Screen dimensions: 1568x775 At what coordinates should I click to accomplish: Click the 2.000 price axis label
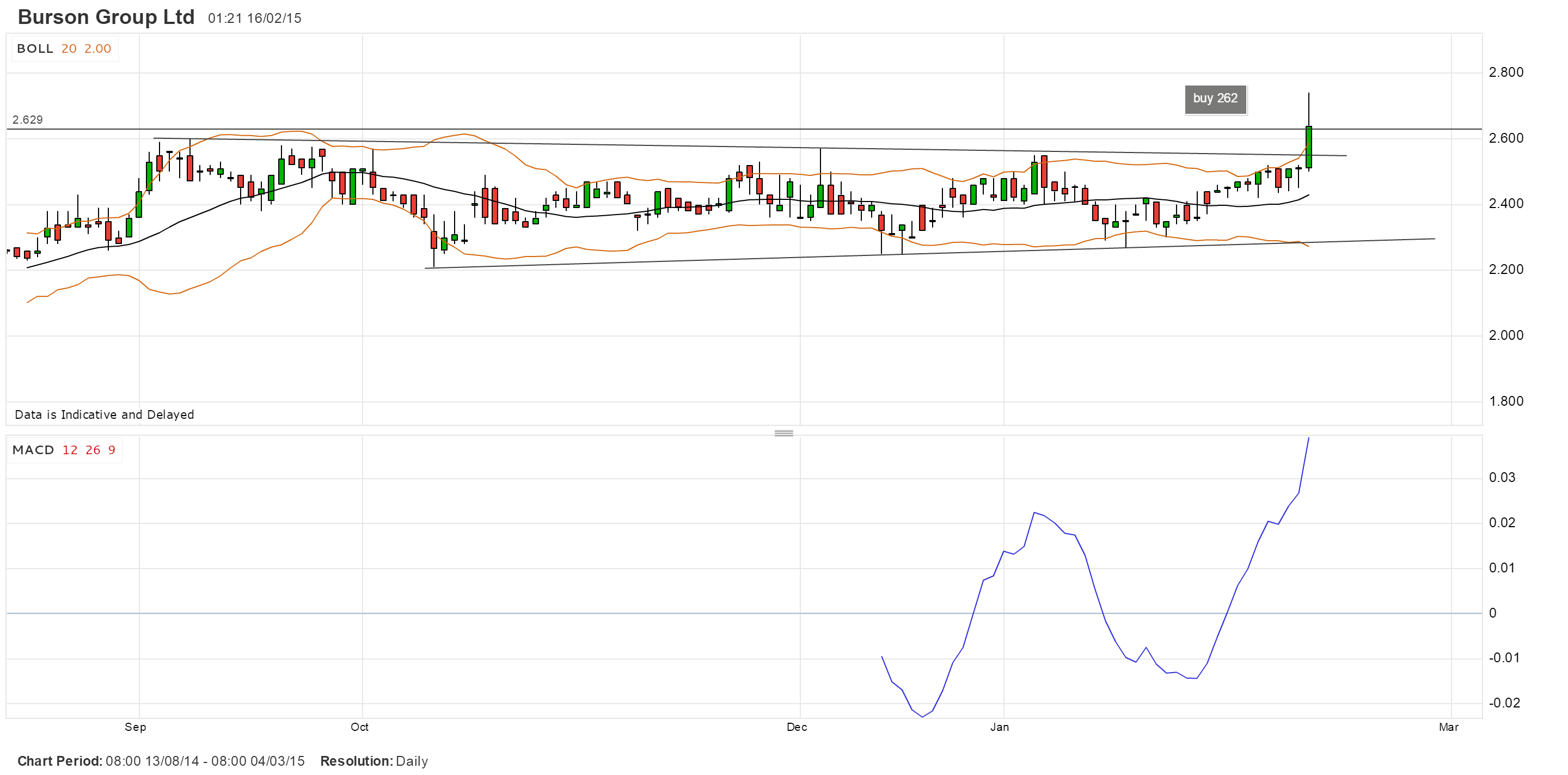click(x=1506, y=335)
